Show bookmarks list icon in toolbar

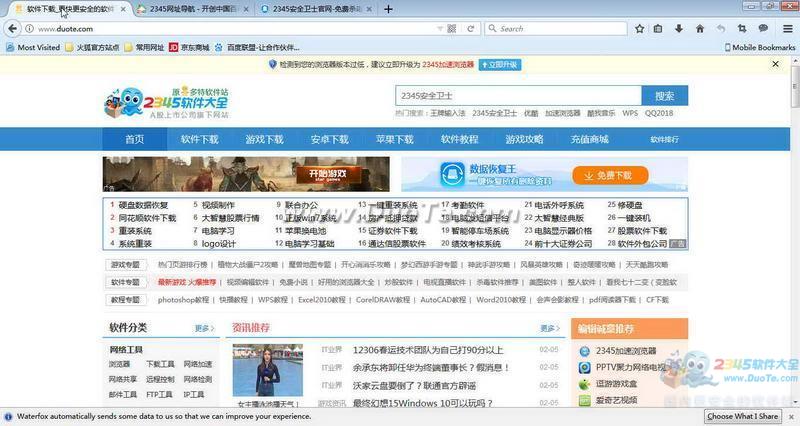(x=658, y=29)
